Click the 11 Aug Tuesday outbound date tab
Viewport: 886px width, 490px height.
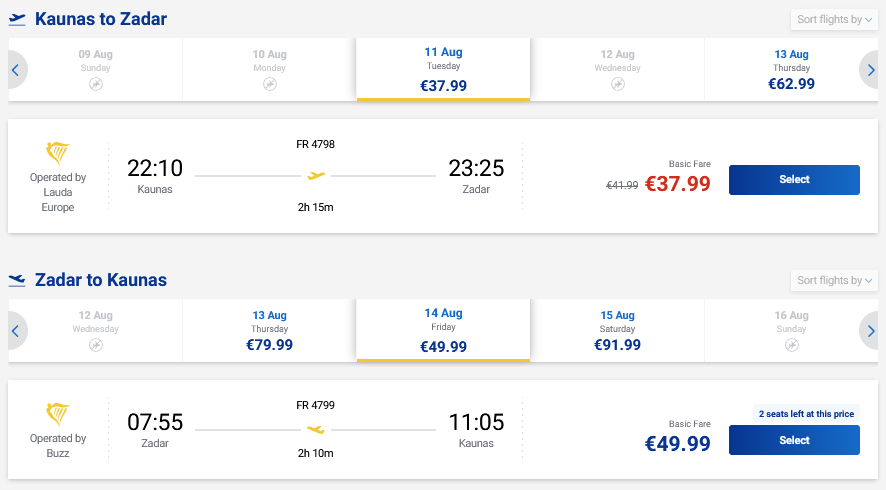click(x=443, y=70)
